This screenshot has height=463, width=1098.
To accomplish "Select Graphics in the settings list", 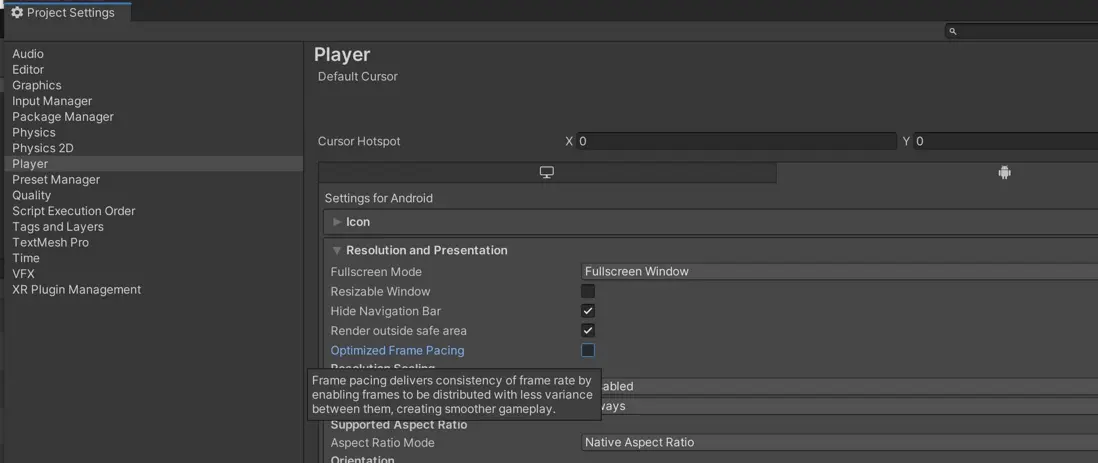I will coord(37,85).
